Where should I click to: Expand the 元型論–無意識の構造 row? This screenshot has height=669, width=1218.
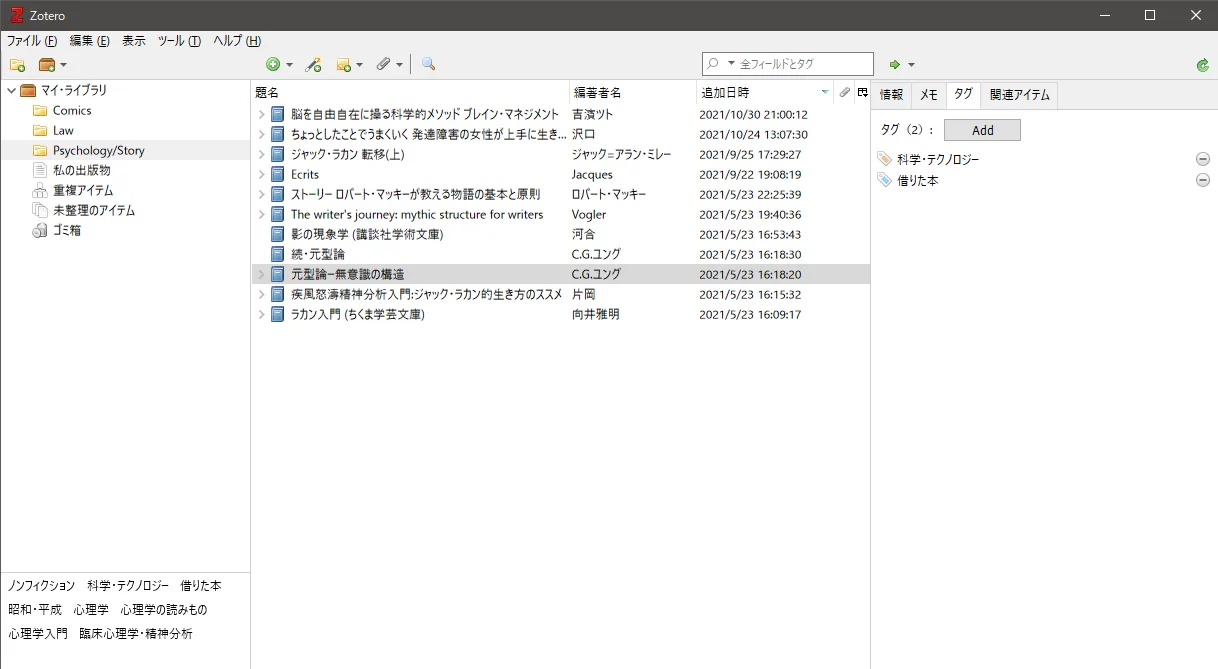tap(261, 274)
